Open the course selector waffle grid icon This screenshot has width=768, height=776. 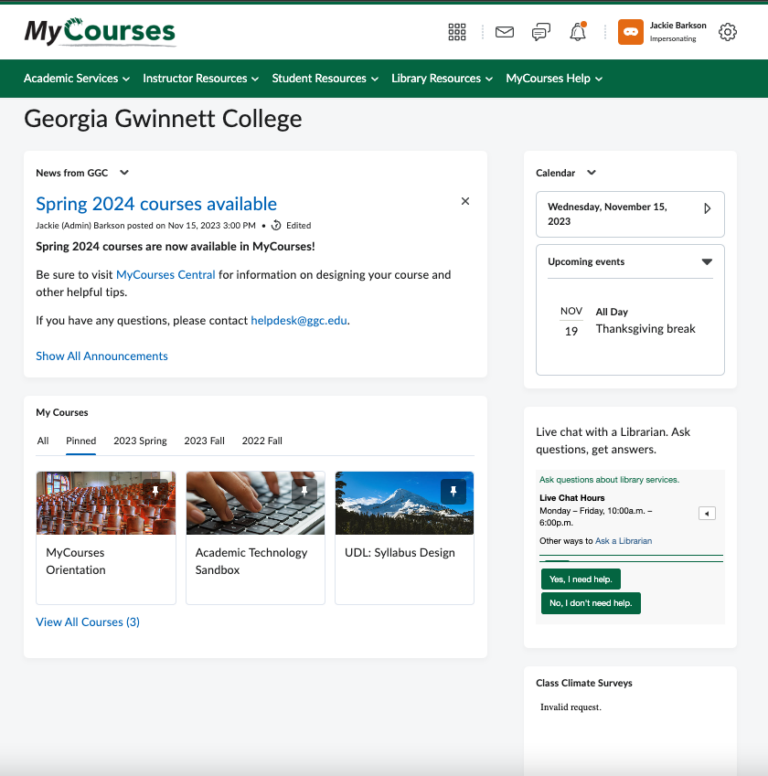click(x=457, y=32)
